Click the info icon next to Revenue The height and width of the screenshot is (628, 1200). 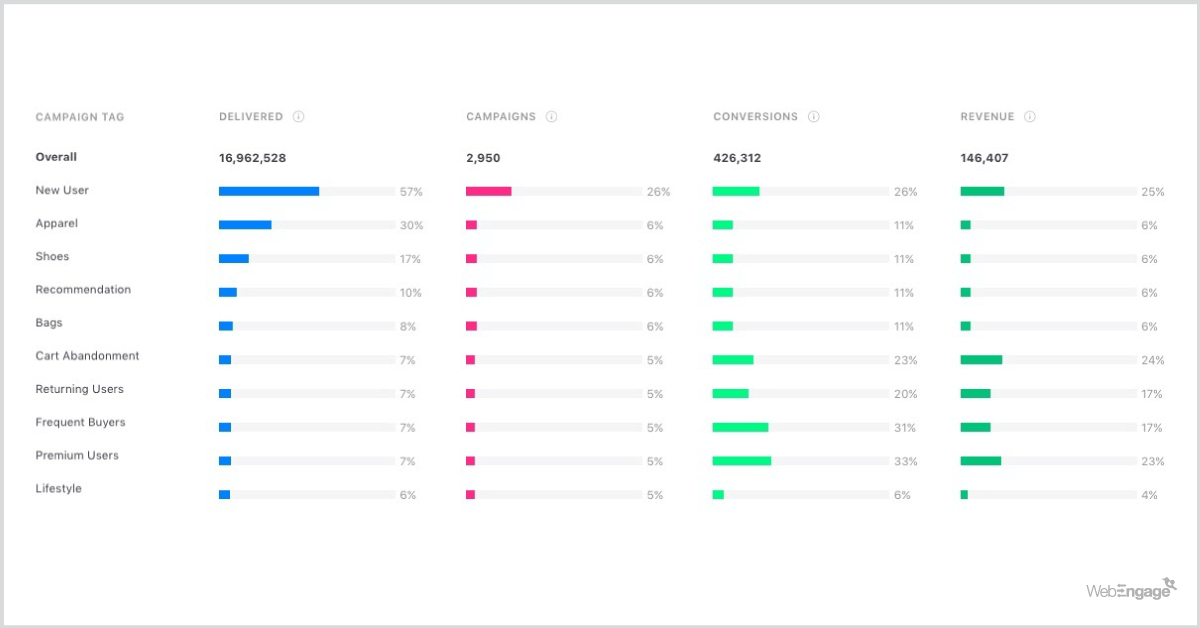pyautogui.click(x=1030, y=117)
